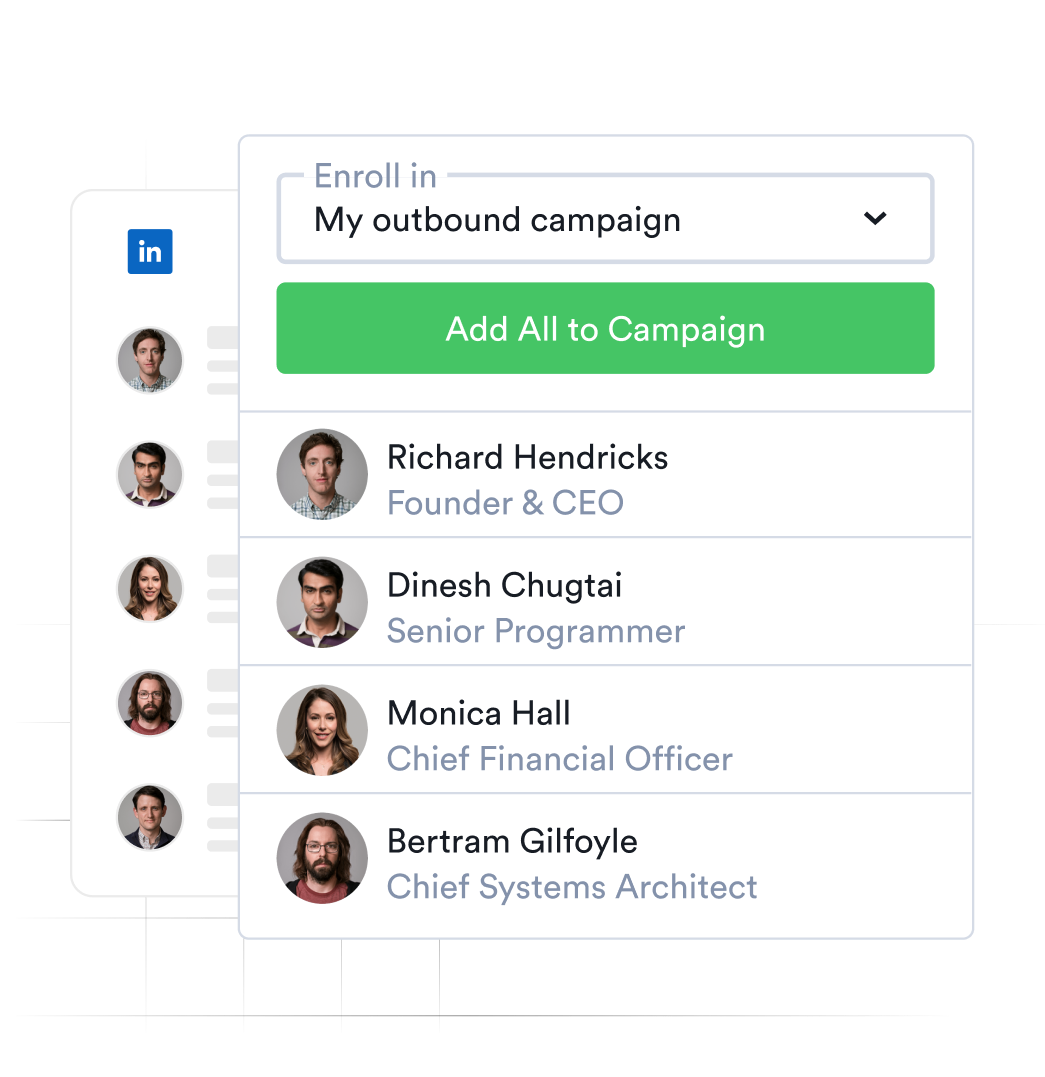Select second small avatar in LinkedIn sidebar
The image size is (1045, 1077).
click(150, 474)
